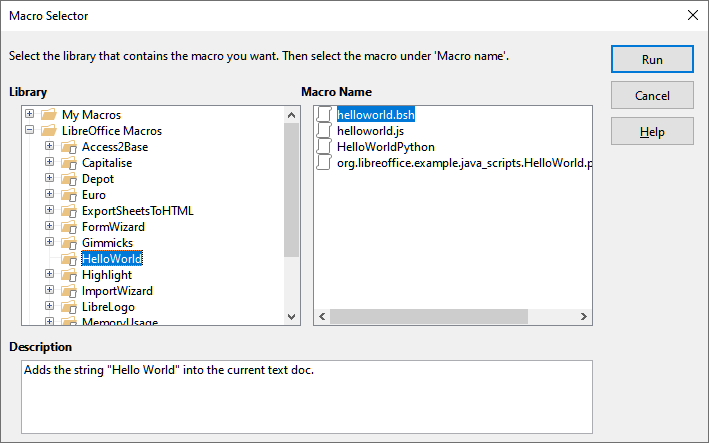Select the LibreLogo library name

point(108,307)
